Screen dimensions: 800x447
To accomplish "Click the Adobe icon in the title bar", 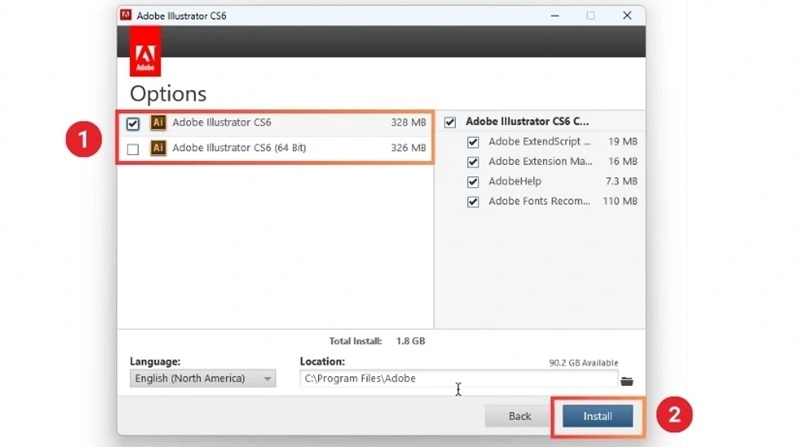I will (x=126, y=15).
